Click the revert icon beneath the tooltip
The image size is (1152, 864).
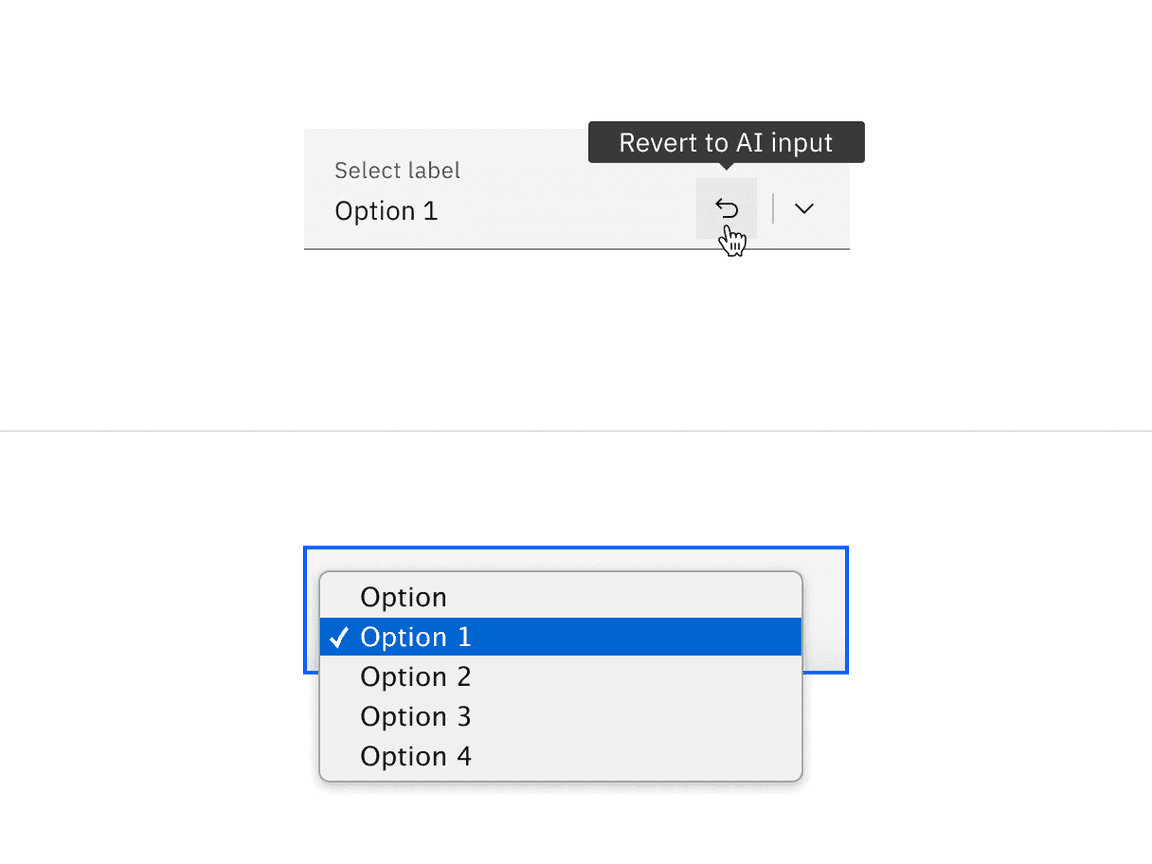[726, 208]
